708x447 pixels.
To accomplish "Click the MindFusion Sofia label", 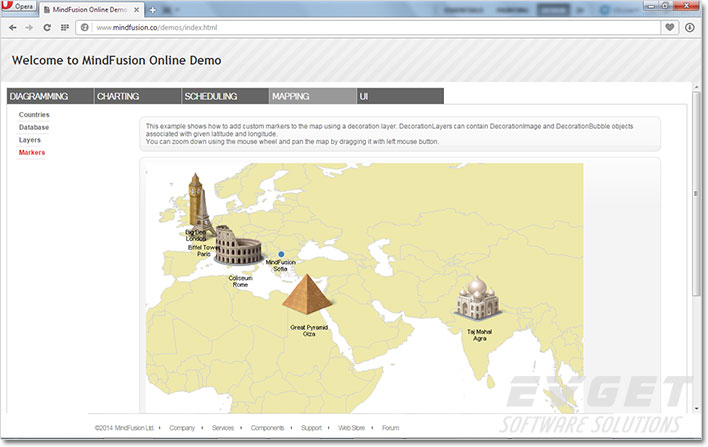I will point(280,265).
